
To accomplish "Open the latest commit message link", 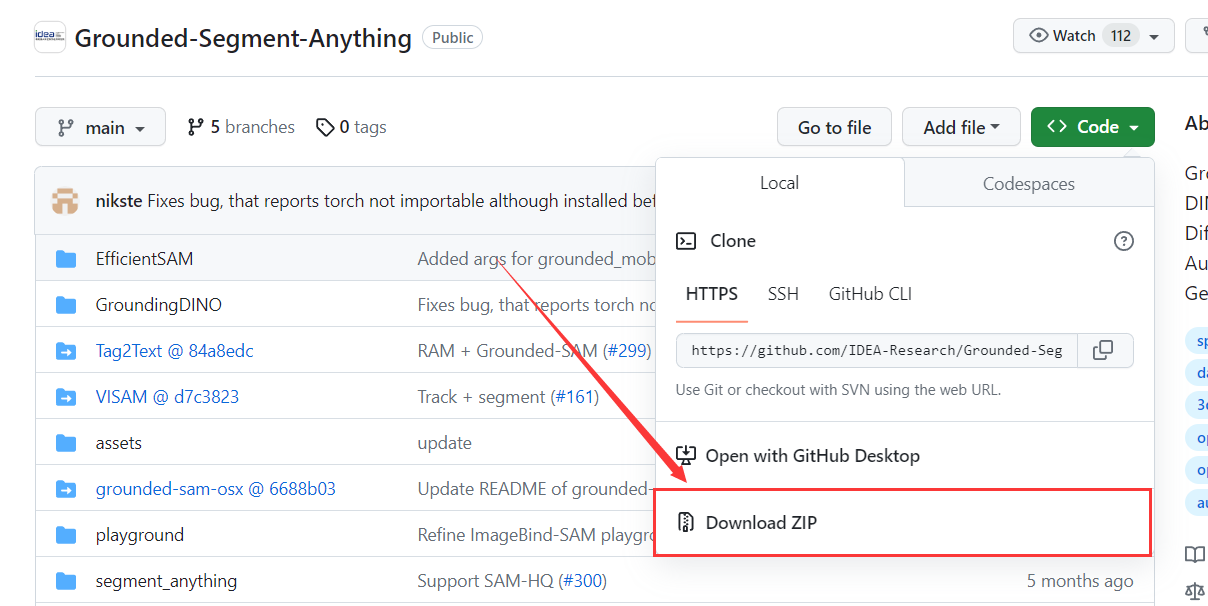I will (x=402, y=201).
